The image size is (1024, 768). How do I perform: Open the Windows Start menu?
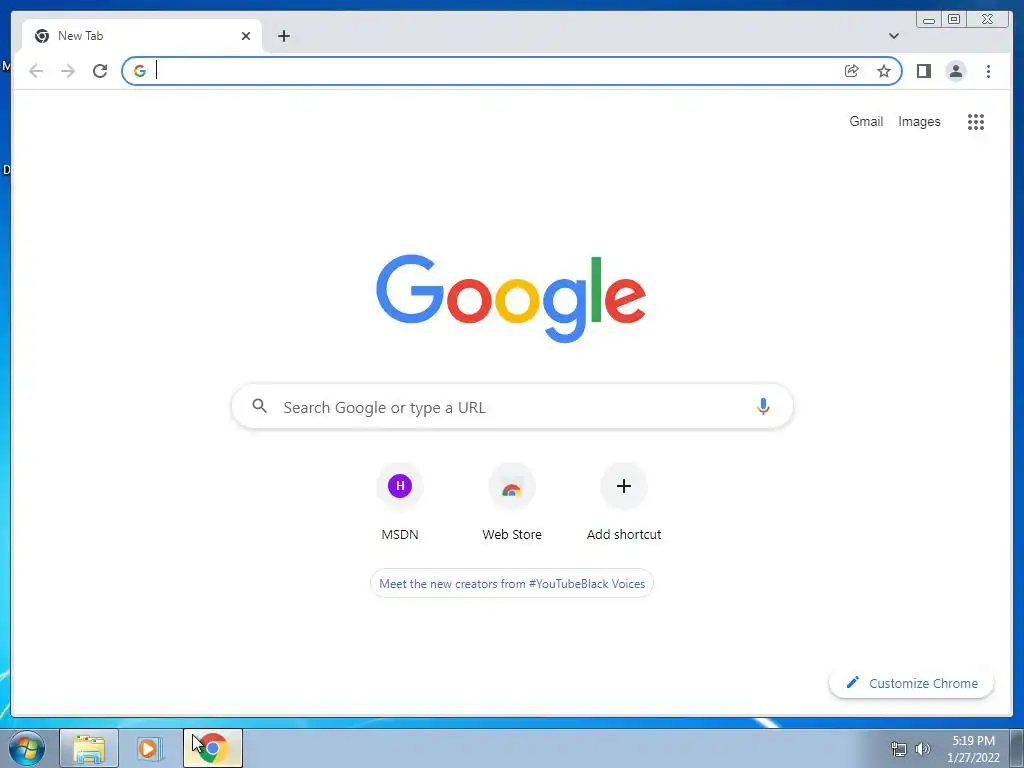(26, 748)
